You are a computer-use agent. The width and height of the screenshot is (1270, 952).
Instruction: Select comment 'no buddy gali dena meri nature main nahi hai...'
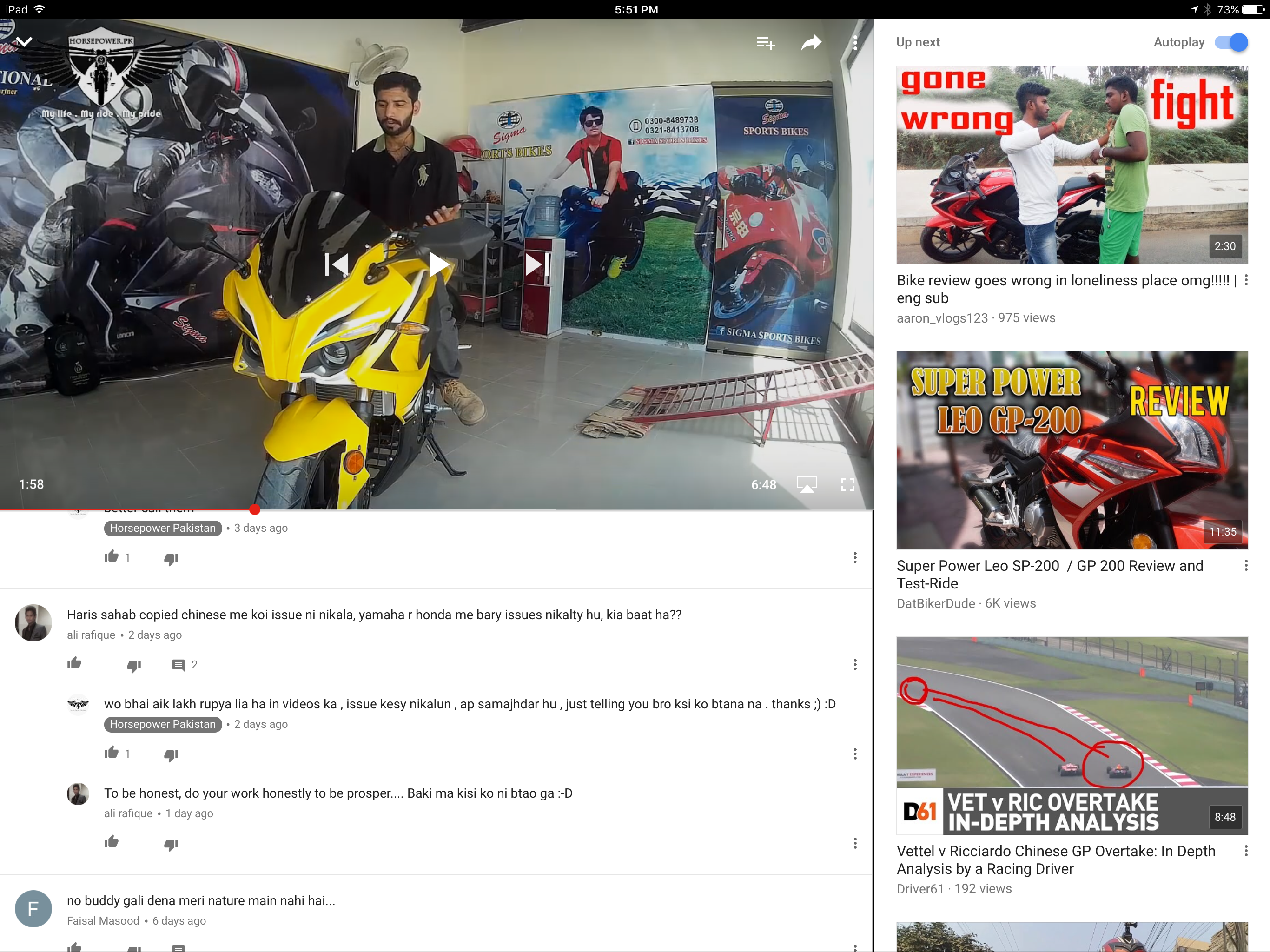coord(201,900)
